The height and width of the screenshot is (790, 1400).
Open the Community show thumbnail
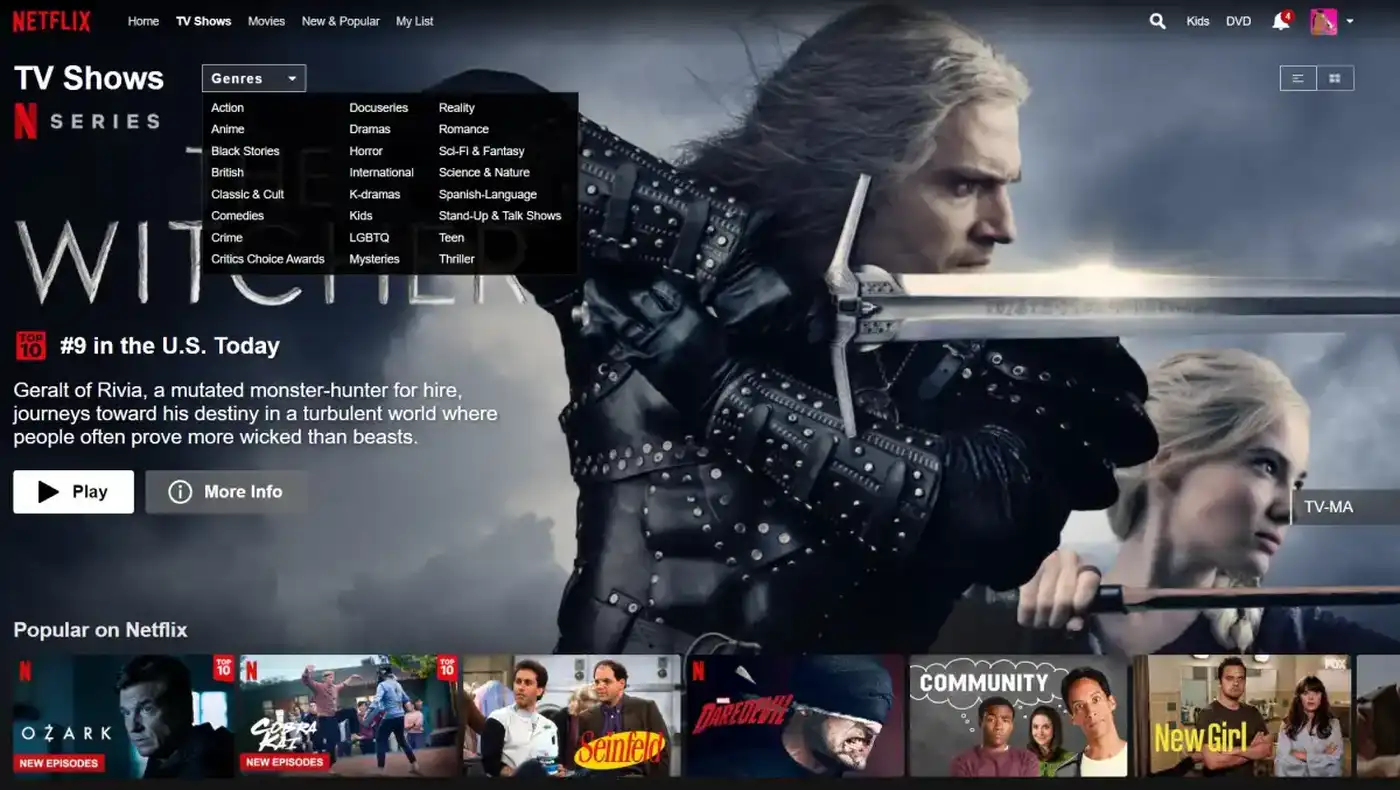(x=1018, y=716)
